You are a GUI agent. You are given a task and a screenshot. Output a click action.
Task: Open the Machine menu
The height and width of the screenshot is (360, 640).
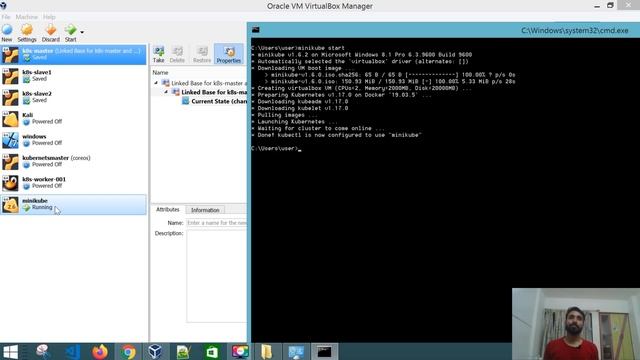[x=27, y=17]
